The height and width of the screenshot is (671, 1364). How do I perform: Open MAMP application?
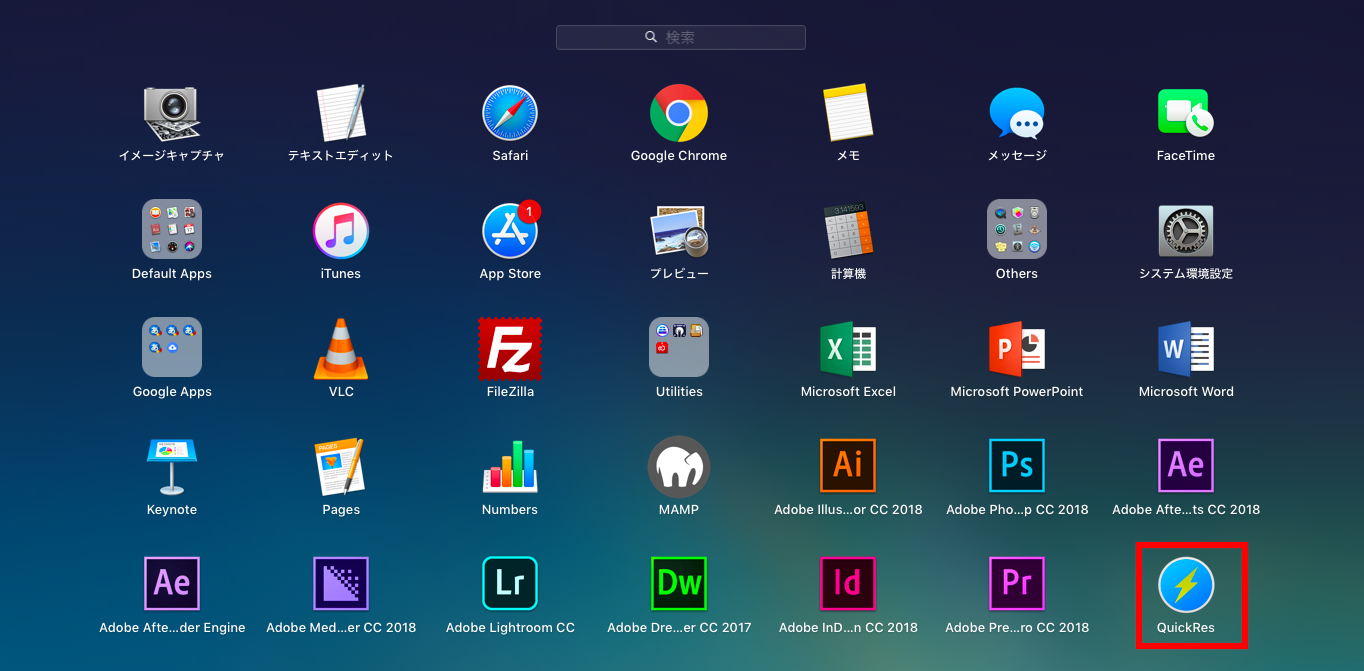(x=679, y=466)
